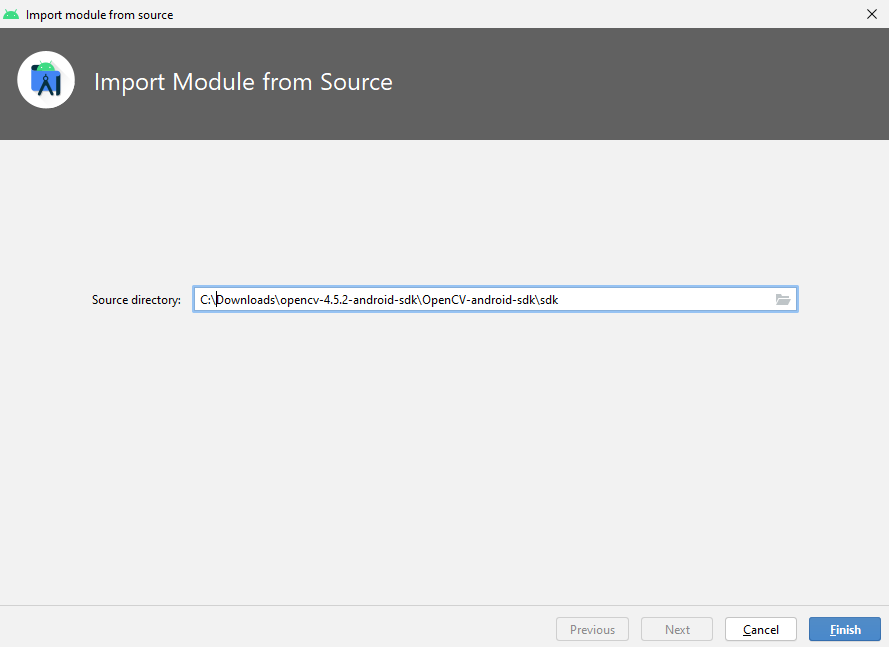
Task: Place cursor in the 'Downloads' path segment
Action: [x=245, y=299]
